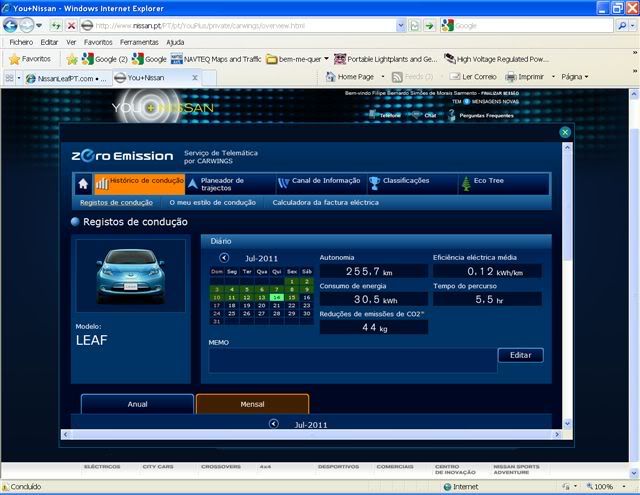Click the Imprimir printer icon
The height and width of the screenshot is (495, 640).
click(x=511, y=77)
